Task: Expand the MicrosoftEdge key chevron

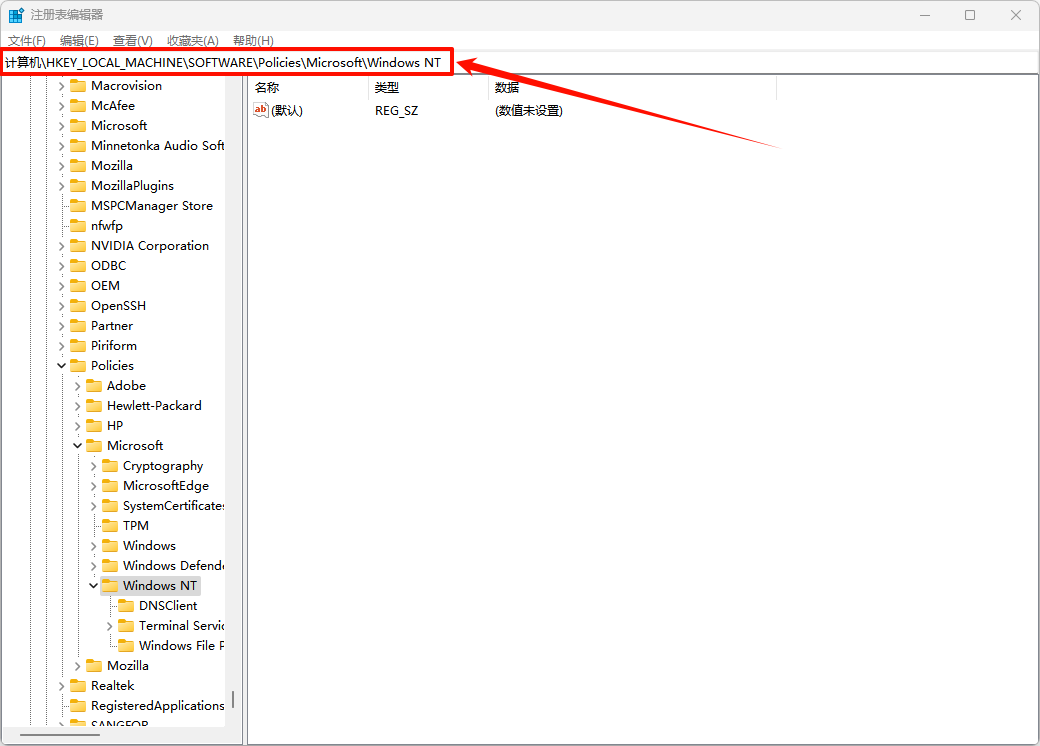Action: [94, 486]
